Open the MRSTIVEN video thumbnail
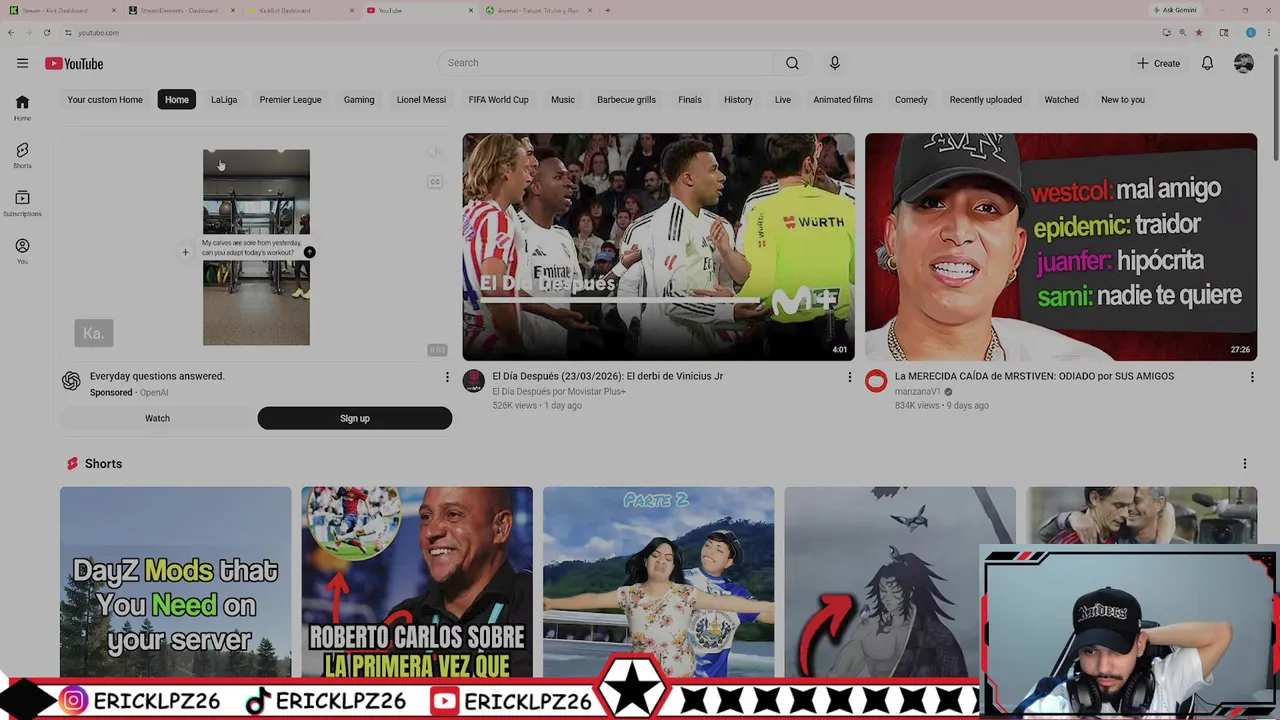Viewport: 1280px width, 720px height. (x=1061, y=247)
